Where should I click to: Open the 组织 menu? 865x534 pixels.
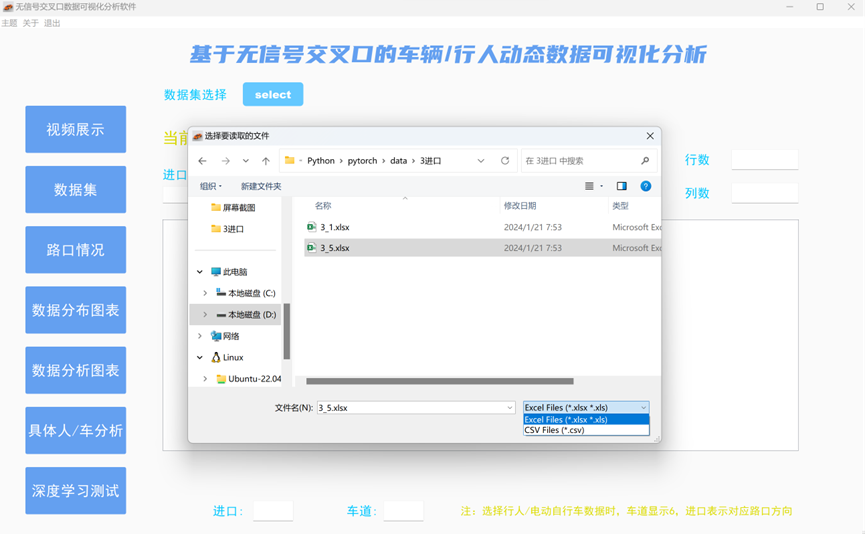[211, 186]
